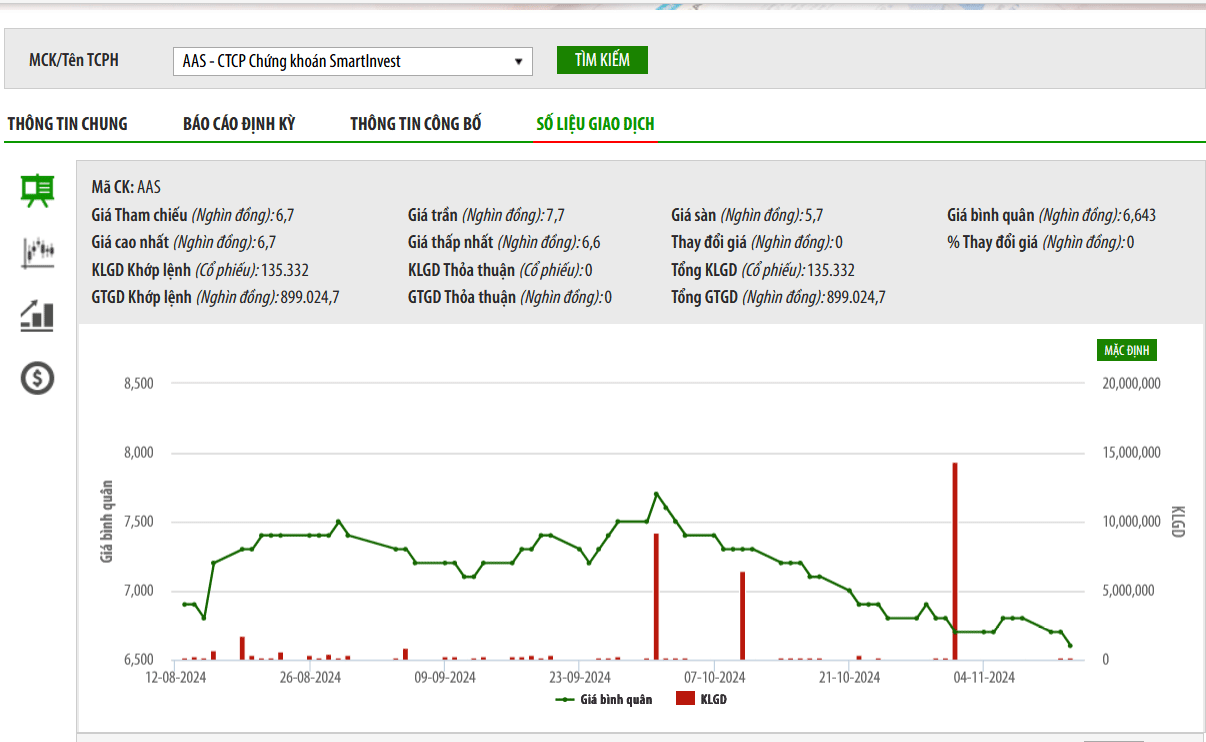This screenshot has width=1206, height=742.
Task: Click the dollar coin sidebar icon
Action: 38,378
